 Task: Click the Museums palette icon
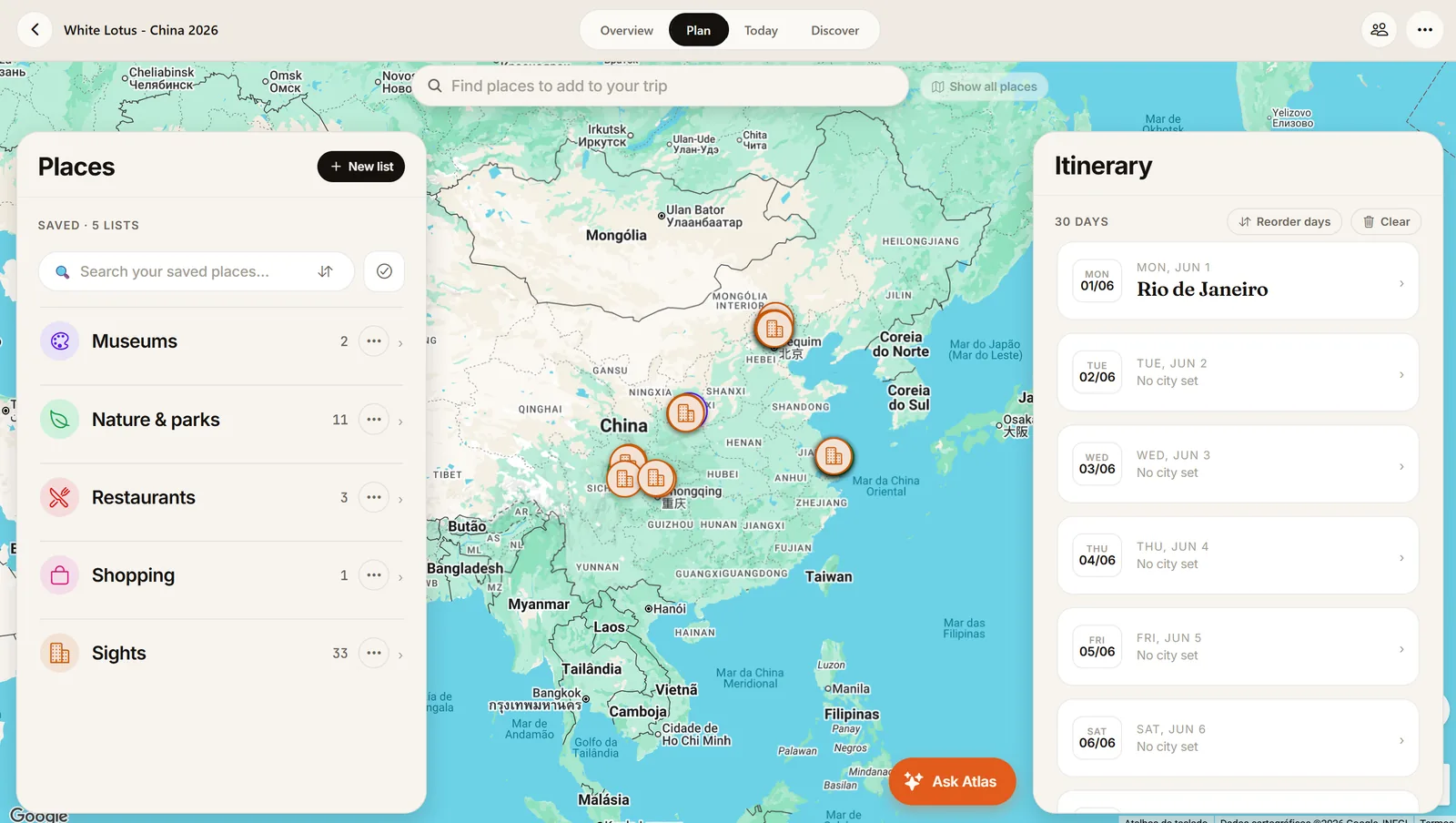[x=60, y=341]
